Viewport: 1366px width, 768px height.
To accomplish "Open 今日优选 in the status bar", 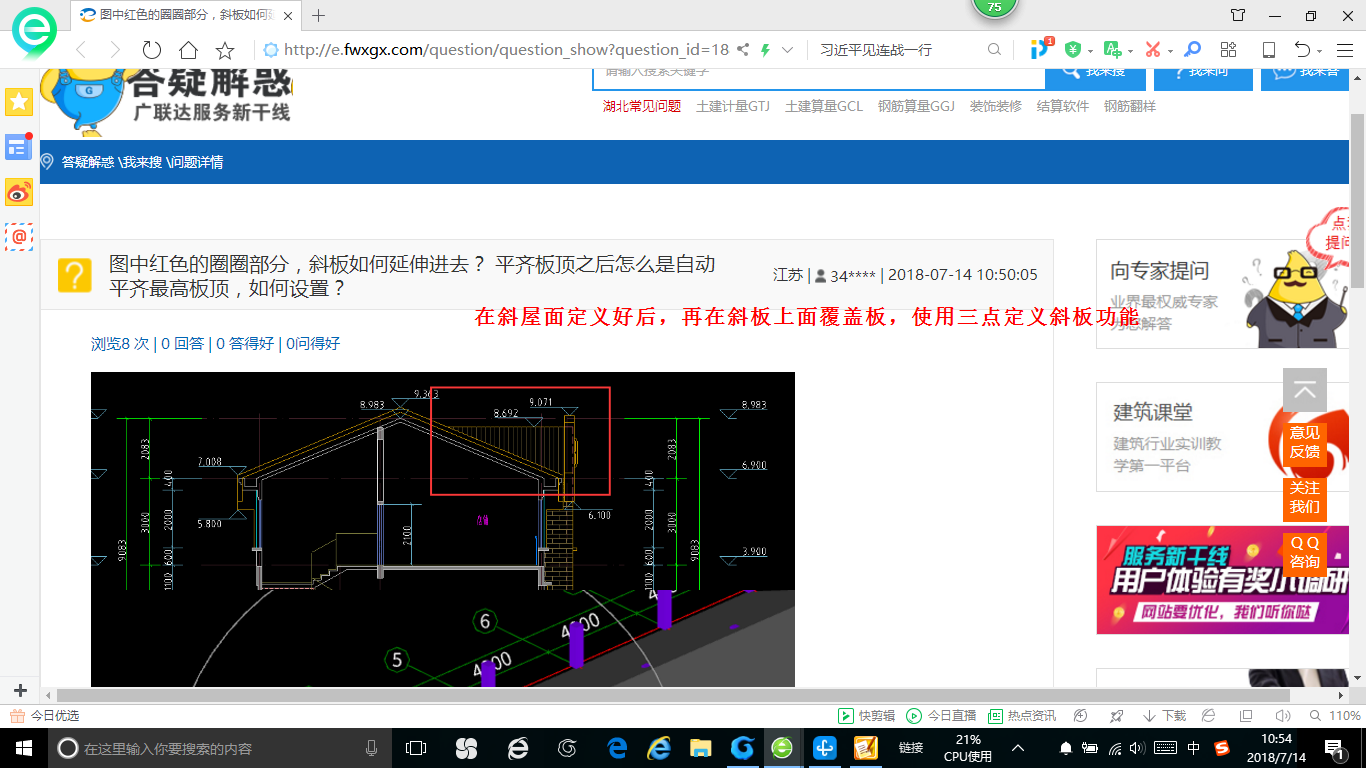I will tap(44, 716).
